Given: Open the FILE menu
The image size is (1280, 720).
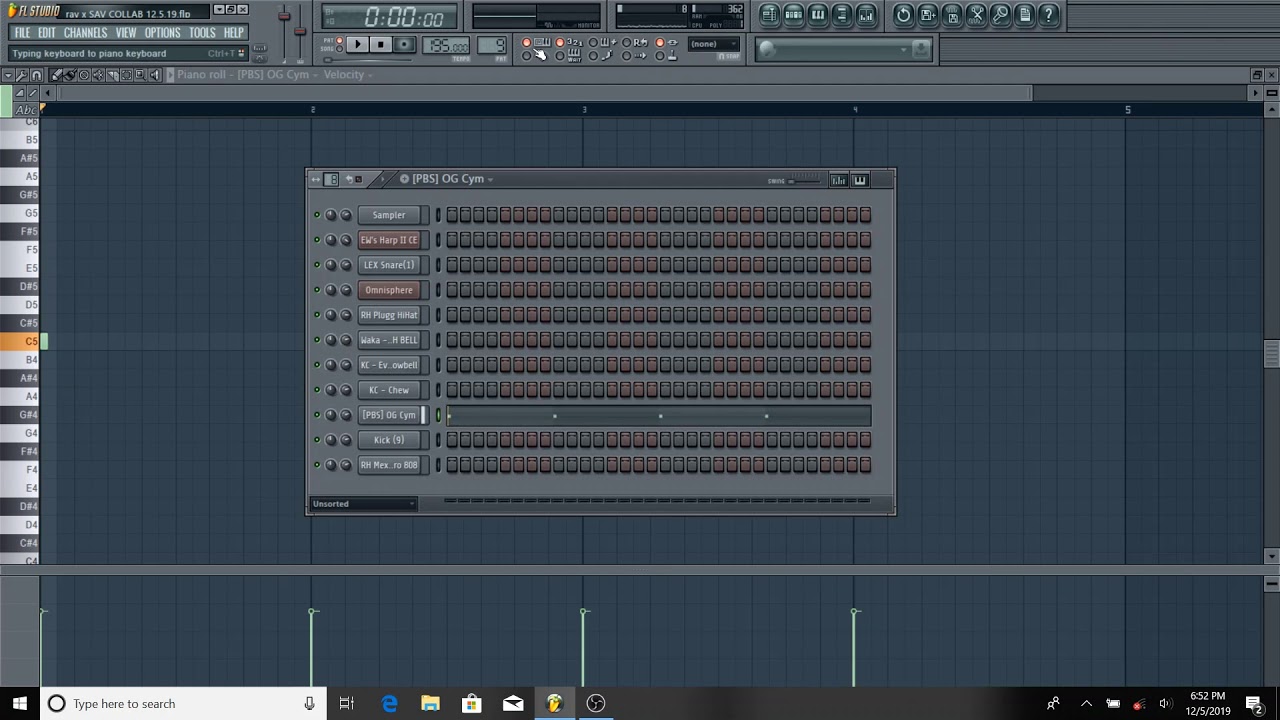Looking at the screenshot, I should coord(22,33).
